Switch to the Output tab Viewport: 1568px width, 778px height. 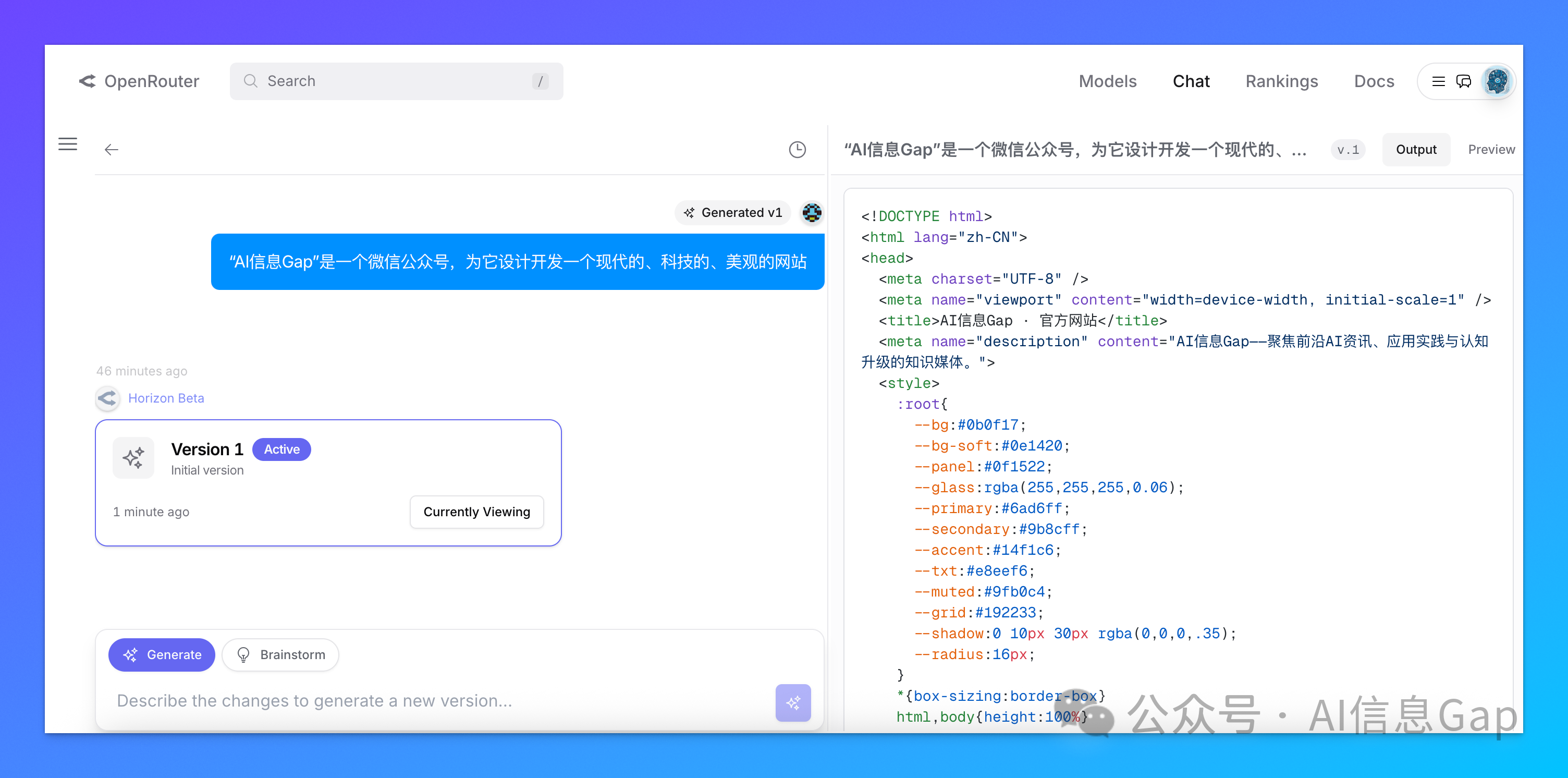tap(1416, 150)
